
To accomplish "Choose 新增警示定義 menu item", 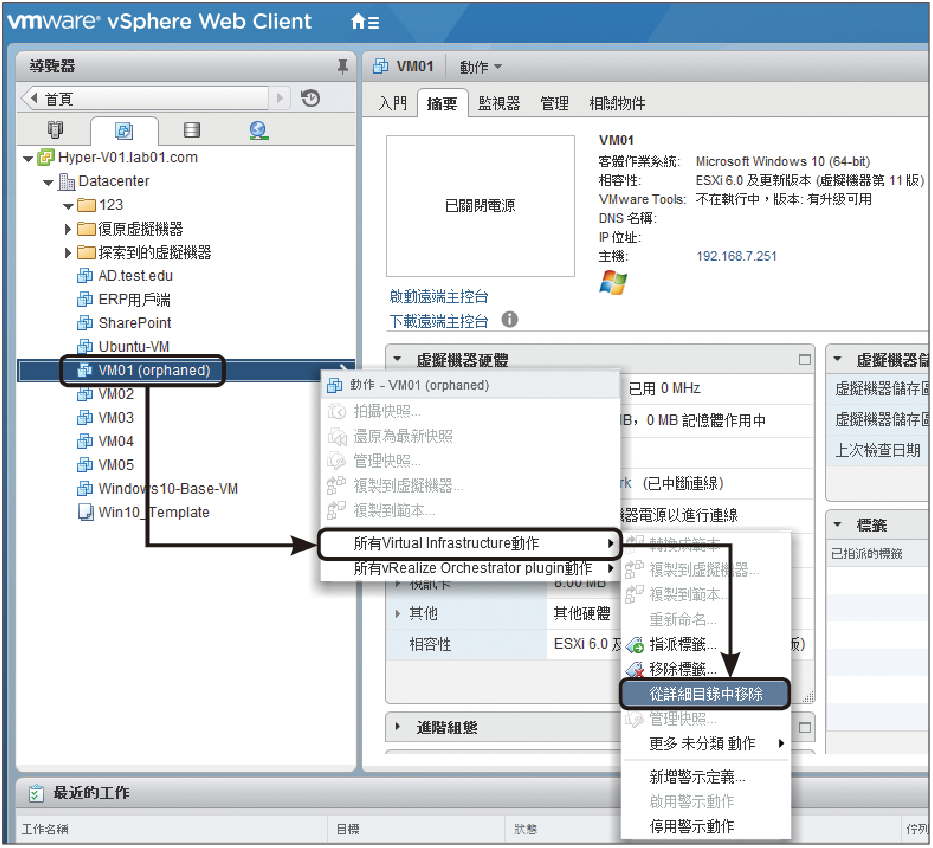I will (x=706, y=777).
